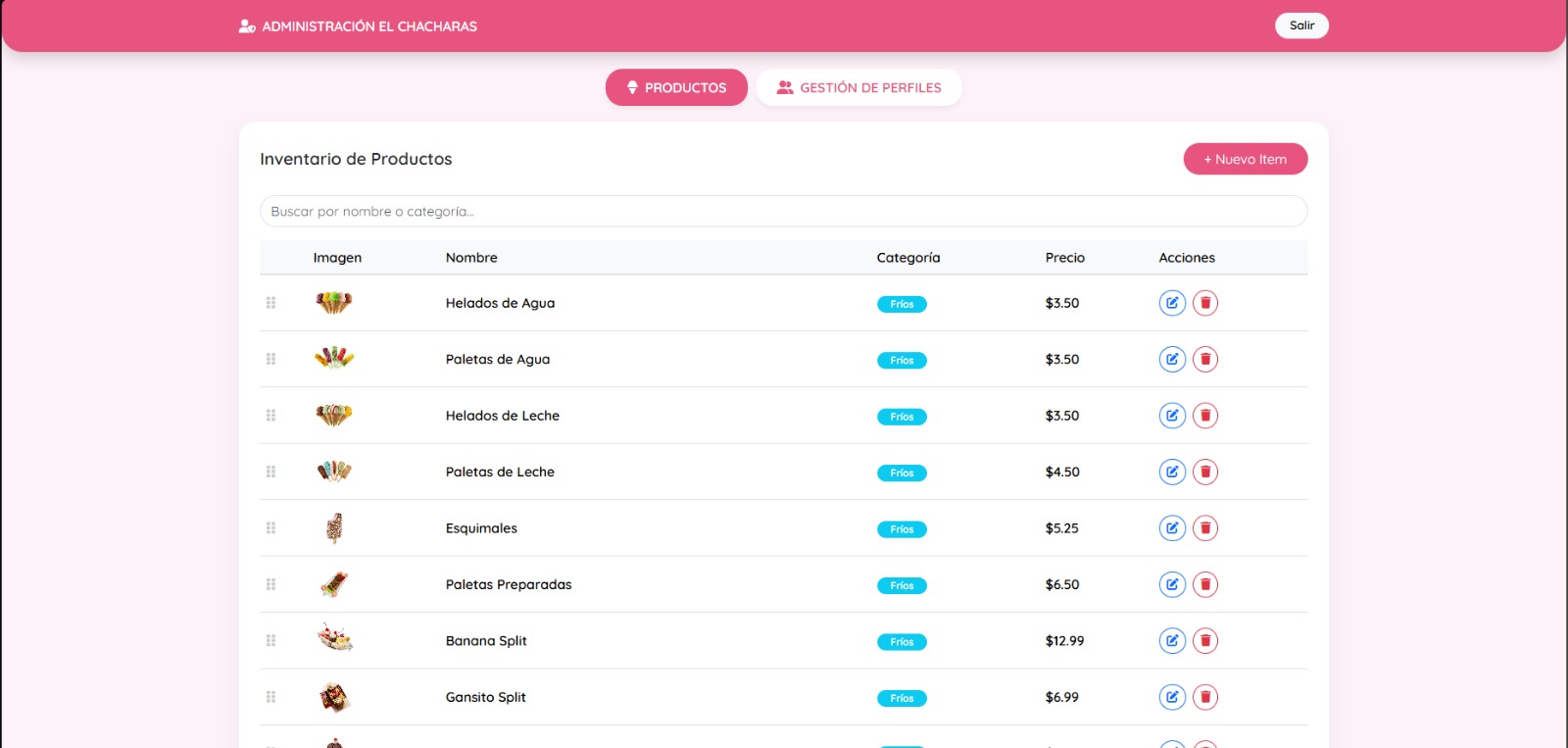Delete the Paletas de Agua item
The height and width of the screenshot is (748, 1568).
[x=1205, y=360]
